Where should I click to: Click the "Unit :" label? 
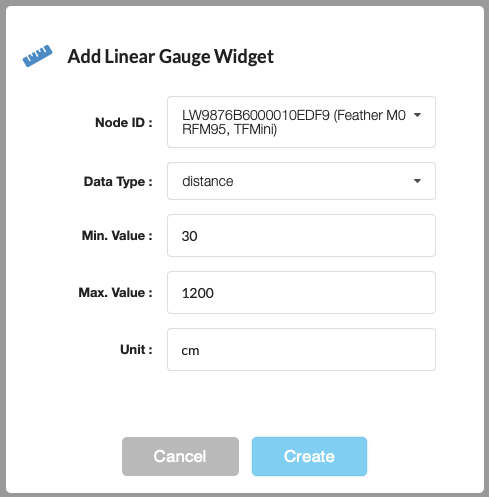pyautogui.click(x=136, y=350)
